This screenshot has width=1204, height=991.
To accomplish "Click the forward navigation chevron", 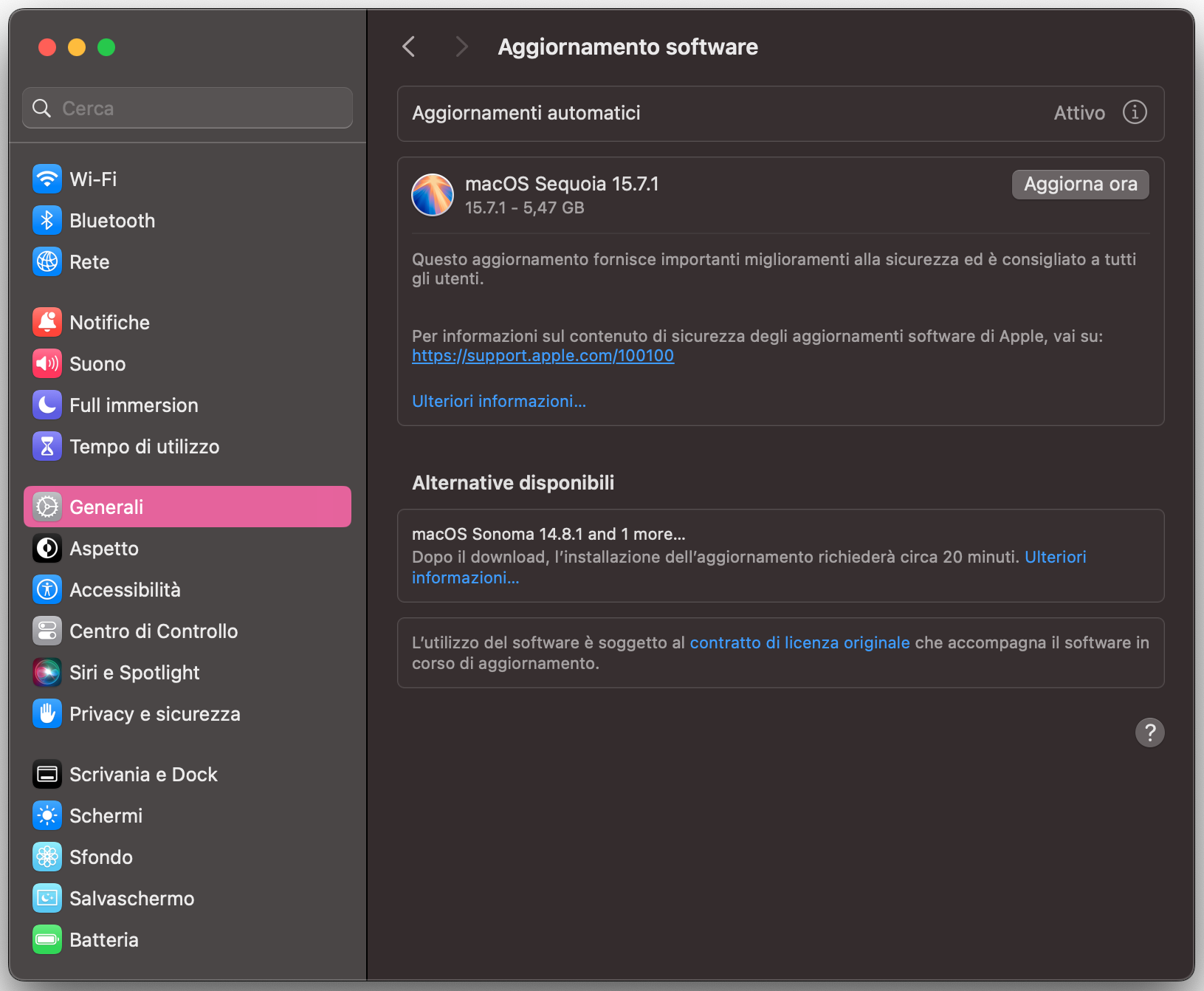I will [x=461, y=46].
